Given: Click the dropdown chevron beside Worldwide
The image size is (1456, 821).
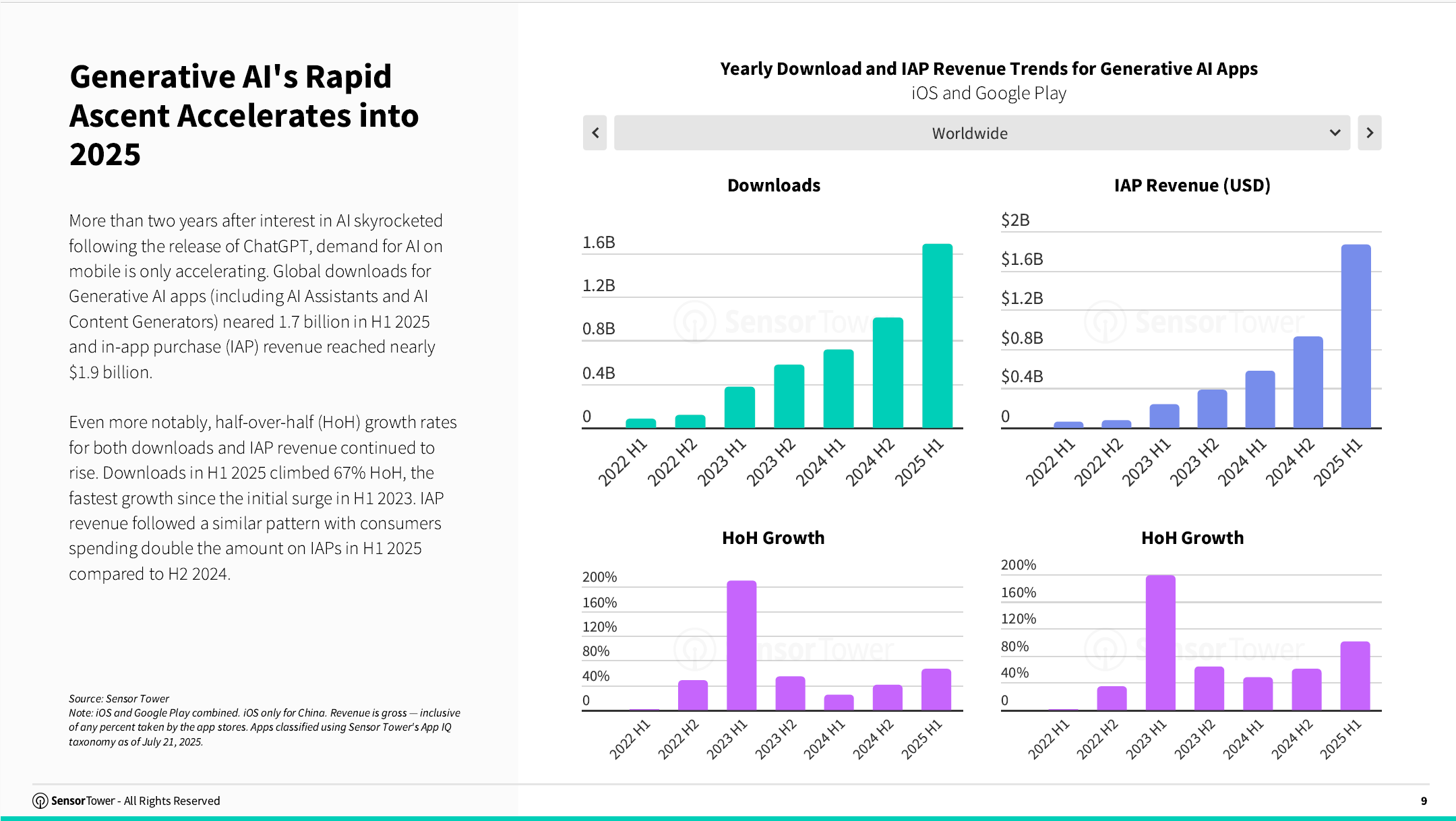Looking at the screenshot, I should (x=1335, y=133).
